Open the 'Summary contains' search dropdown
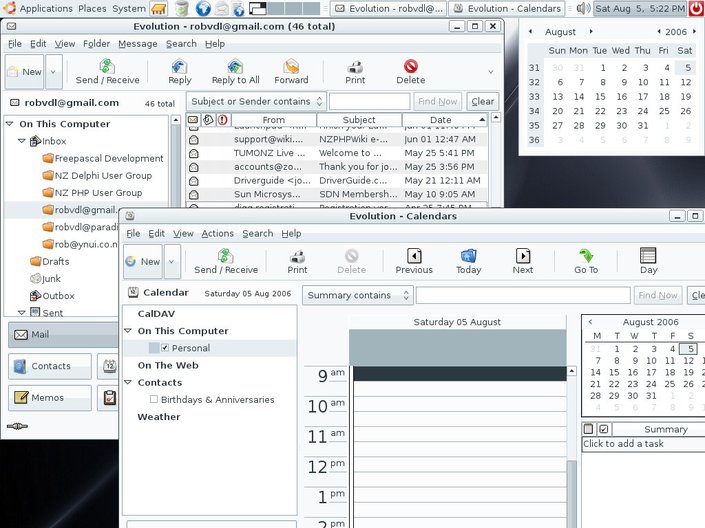705x528 pixels. [357, 295]
